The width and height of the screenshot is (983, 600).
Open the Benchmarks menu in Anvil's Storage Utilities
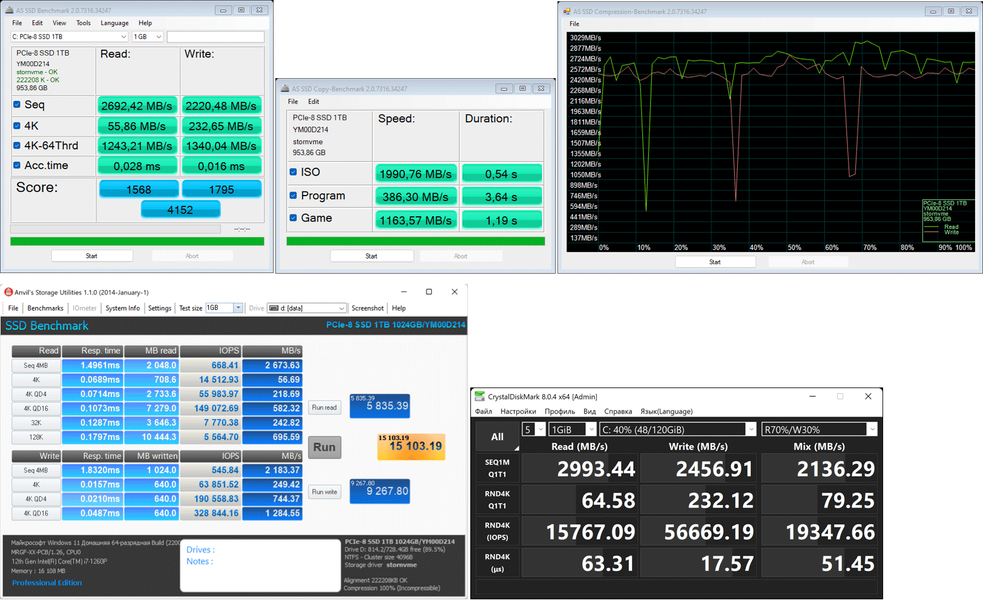[x=45, y=308]
